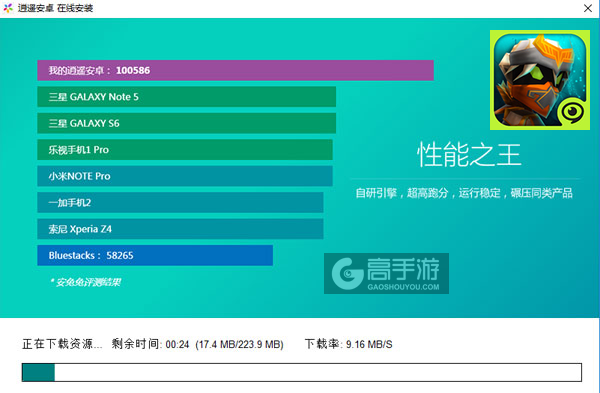Select the 乐视手机1 Pro bar
Image resolution: width=600 pixels, height=393 pixels.
[x=185, y=150]
